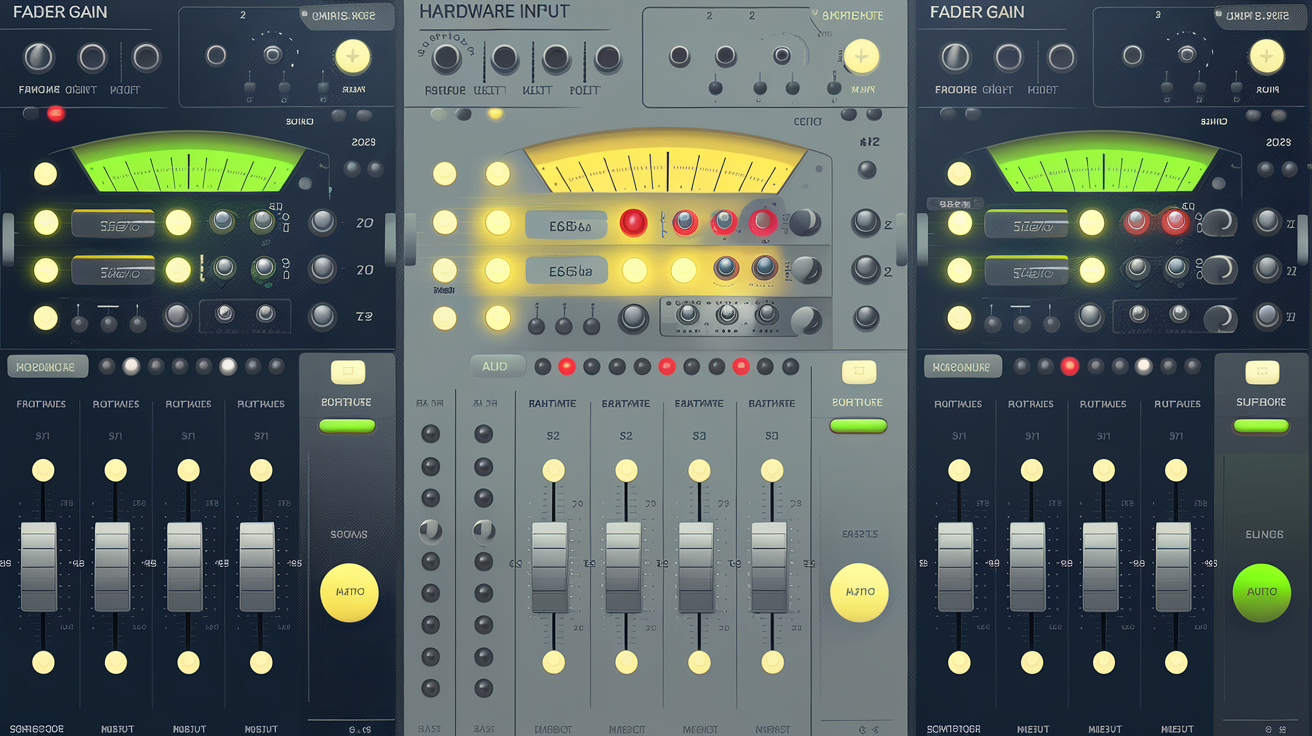The width and height of the screenshot is (1312, 736).
Task: Click the yellow plus button in left panel
Action: click(x=352, y=57)
